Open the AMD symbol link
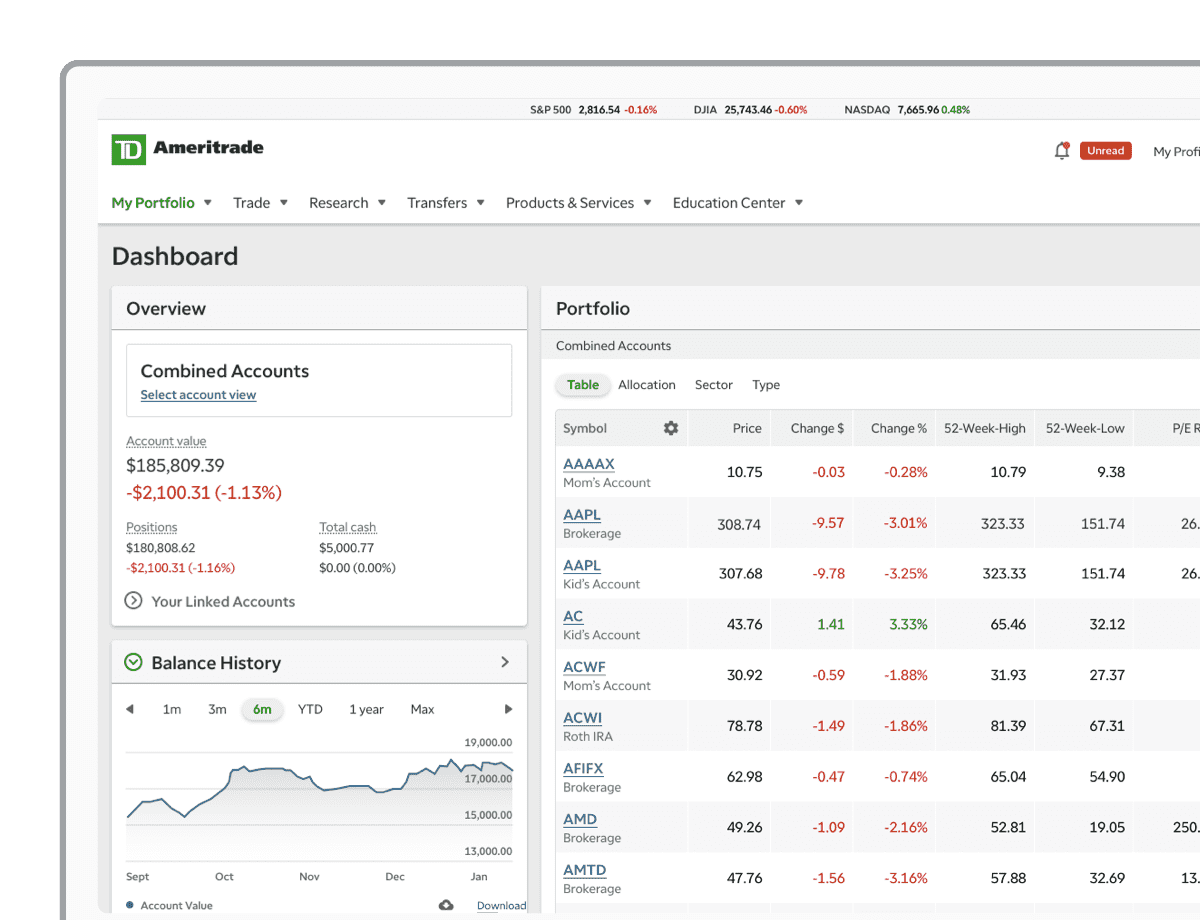 580,819
